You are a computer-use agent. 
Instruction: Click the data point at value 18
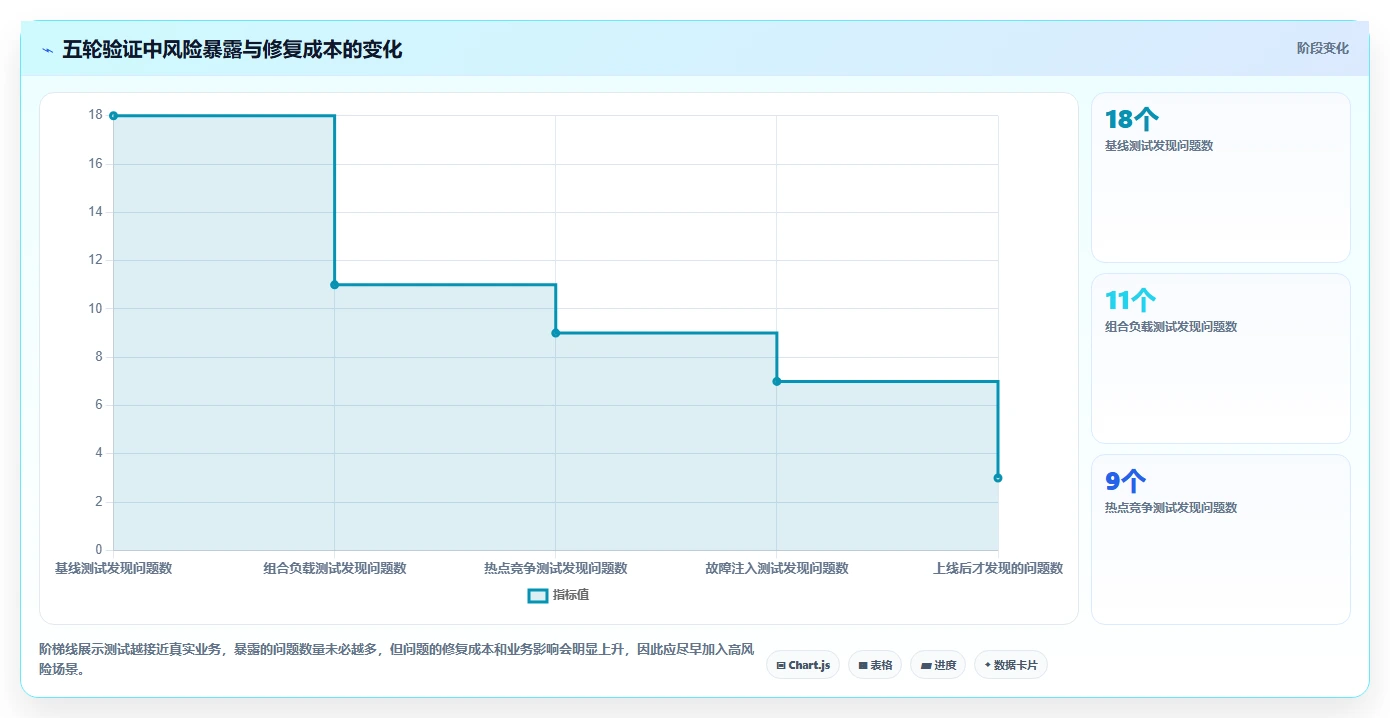[113, 116]
